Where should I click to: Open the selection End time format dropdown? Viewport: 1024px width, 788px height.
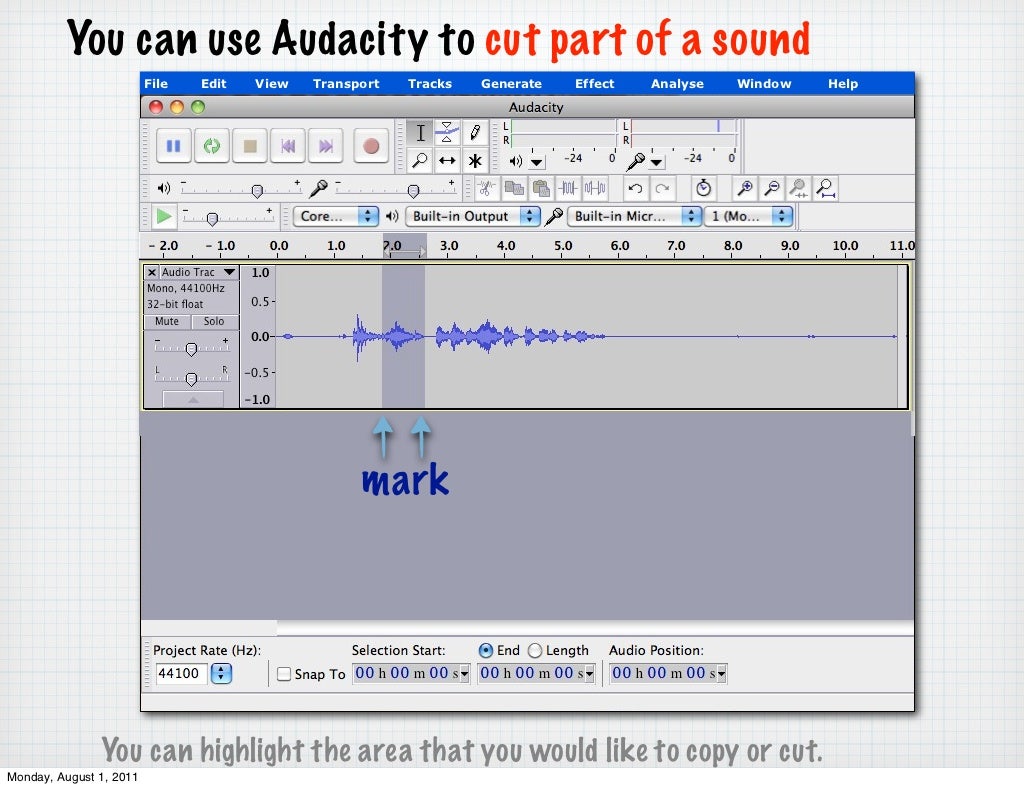click(589, 674)
